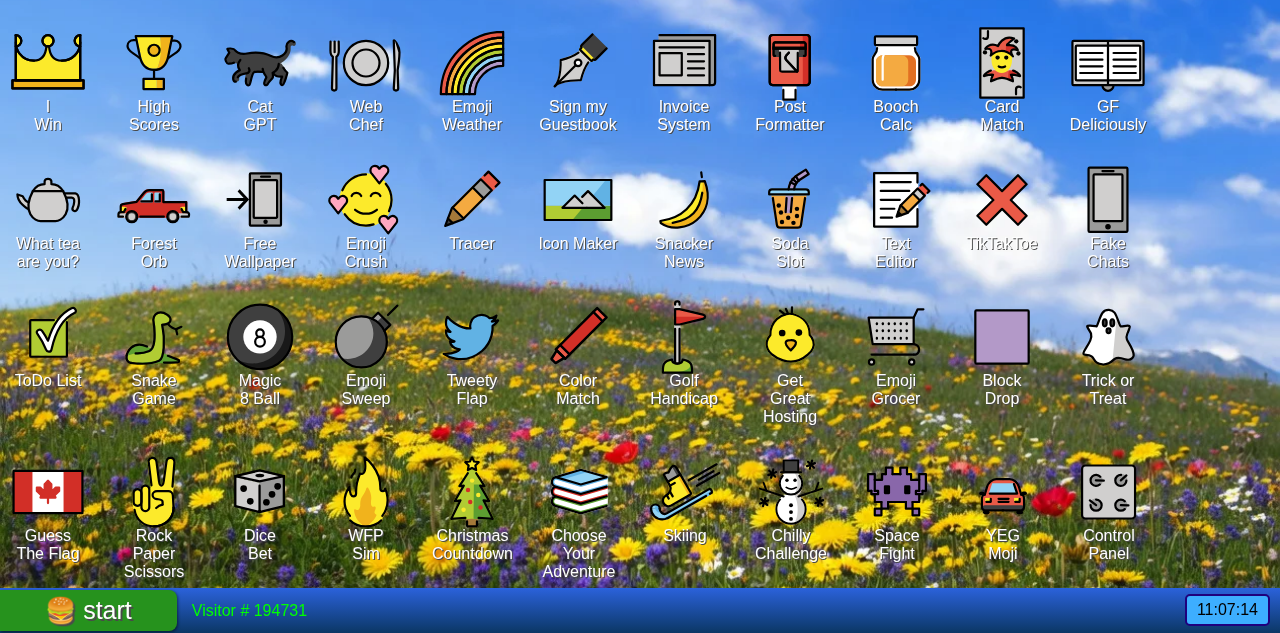This screenshot has height=633, width=1280.
Task: Open Color Match red crayon icon
Action: coord(578,336)
